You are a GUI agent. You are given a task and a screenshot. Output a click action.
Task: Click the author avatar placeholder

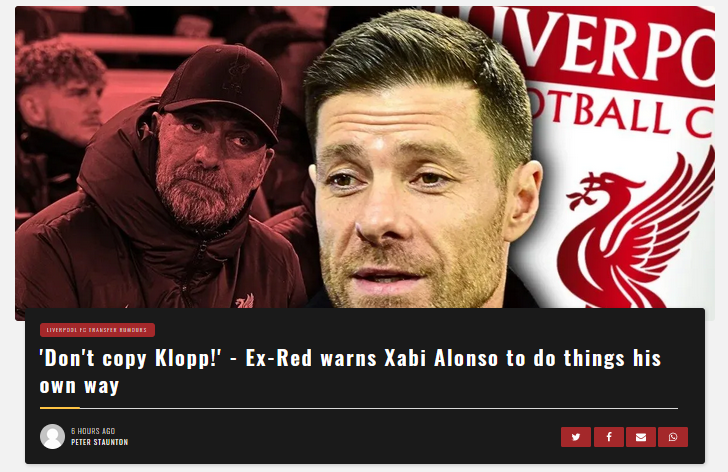coord(52,436)
